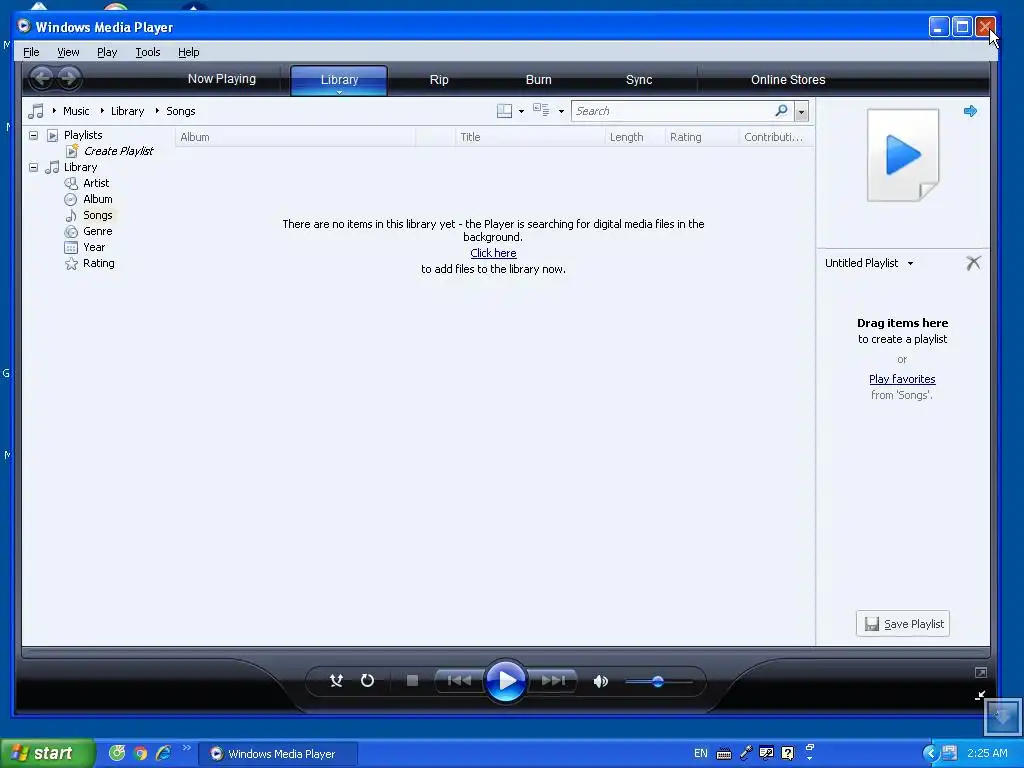
Task: Select Year in the library tree
Action: coord(93,247)
